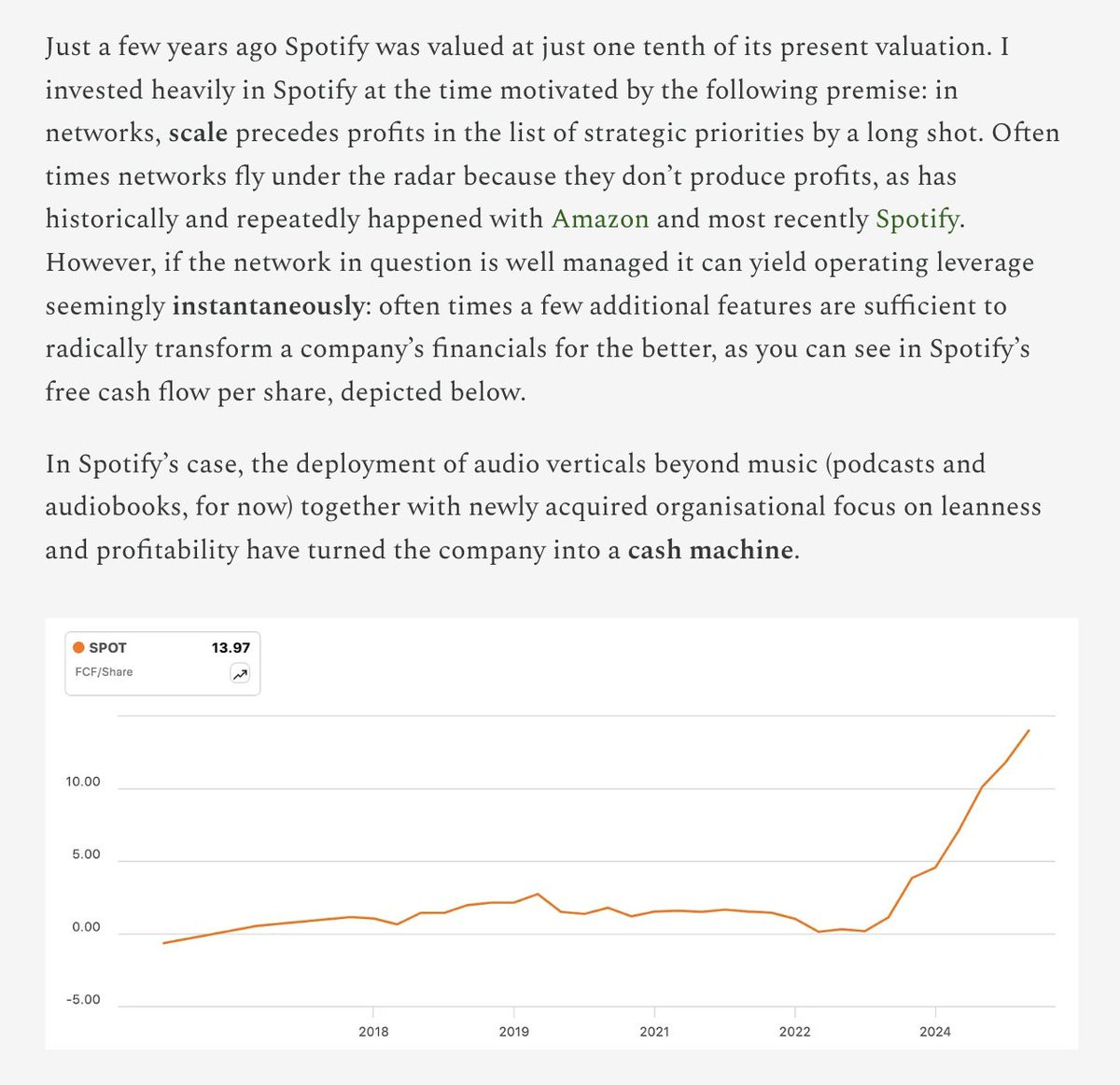Click the bold phrase "cash machine"
The width and height of the screenshot is (1120, 1085).
point(710,550)
